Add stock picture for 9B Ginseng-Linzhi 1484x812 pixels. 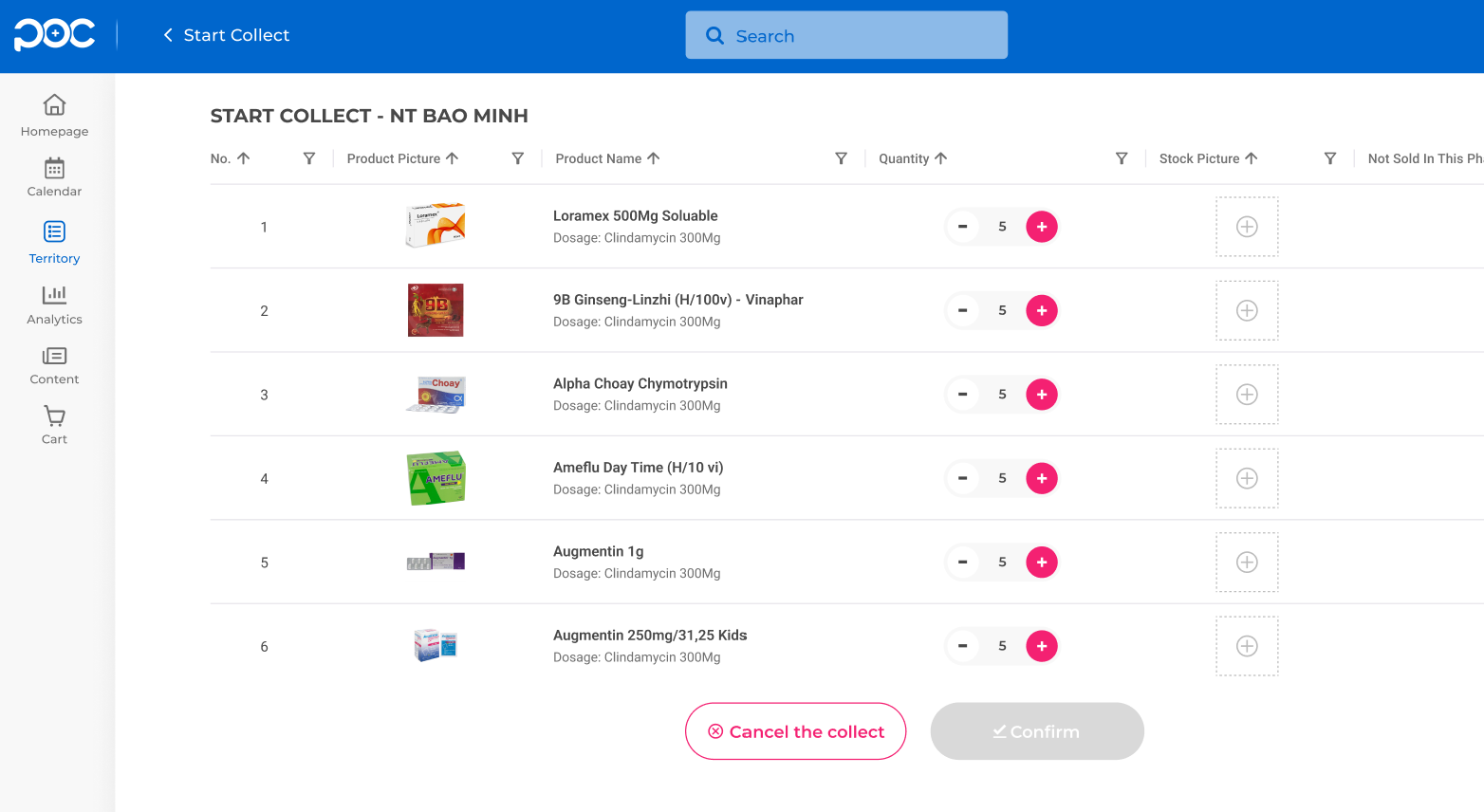point(1247,310)
